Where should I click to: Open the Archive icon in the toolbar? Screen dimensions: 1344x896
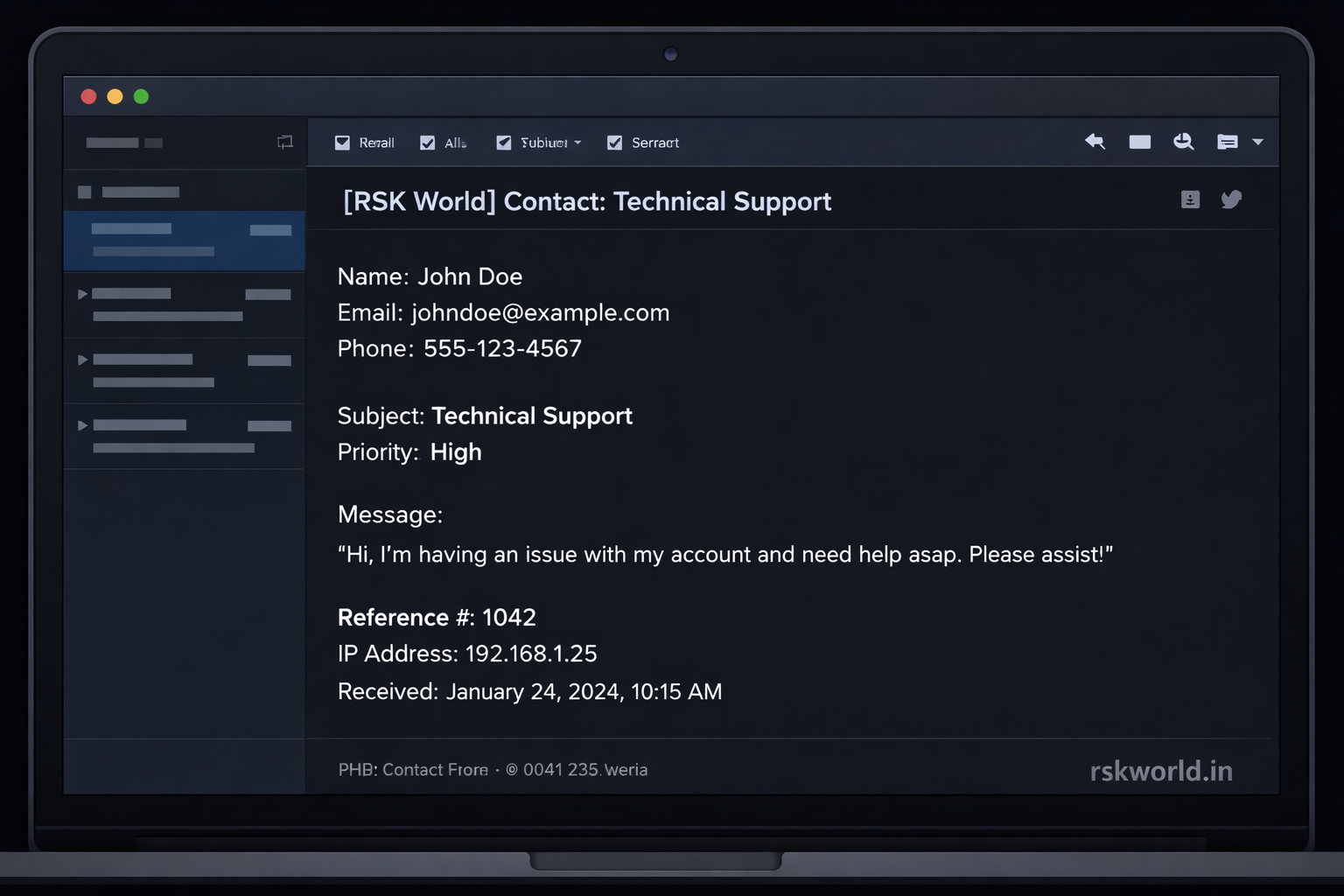tap(1139, 142)
